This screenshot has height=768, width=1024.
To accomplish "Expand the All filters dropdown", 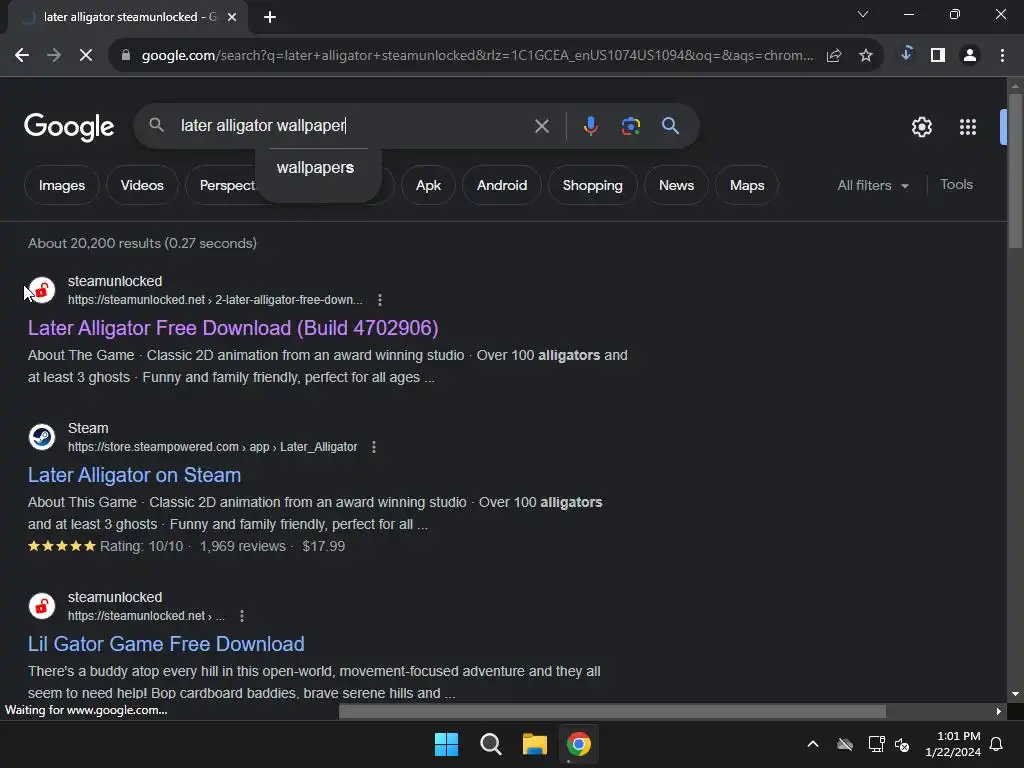I will pos(873,185).
